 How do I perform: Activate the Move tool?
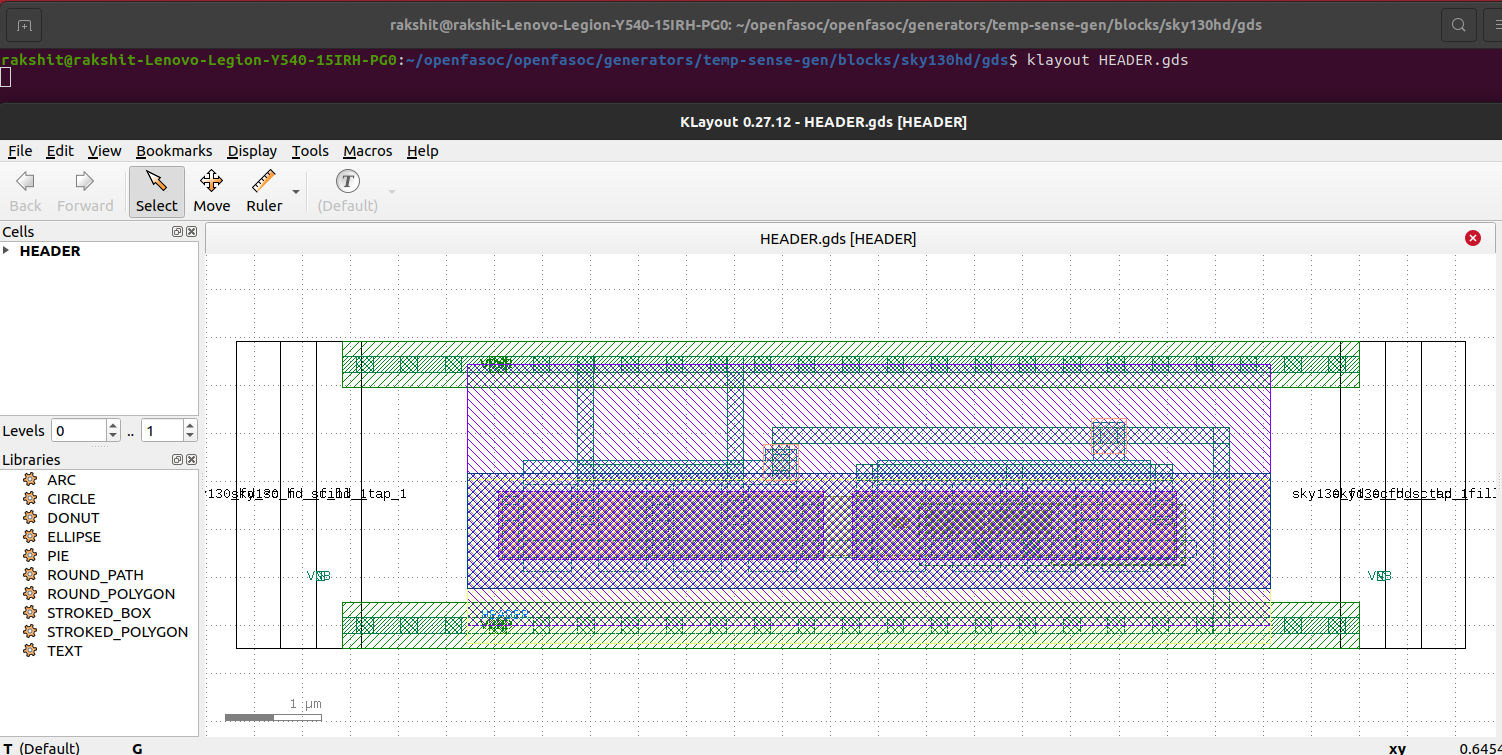(x=211, y=191)
